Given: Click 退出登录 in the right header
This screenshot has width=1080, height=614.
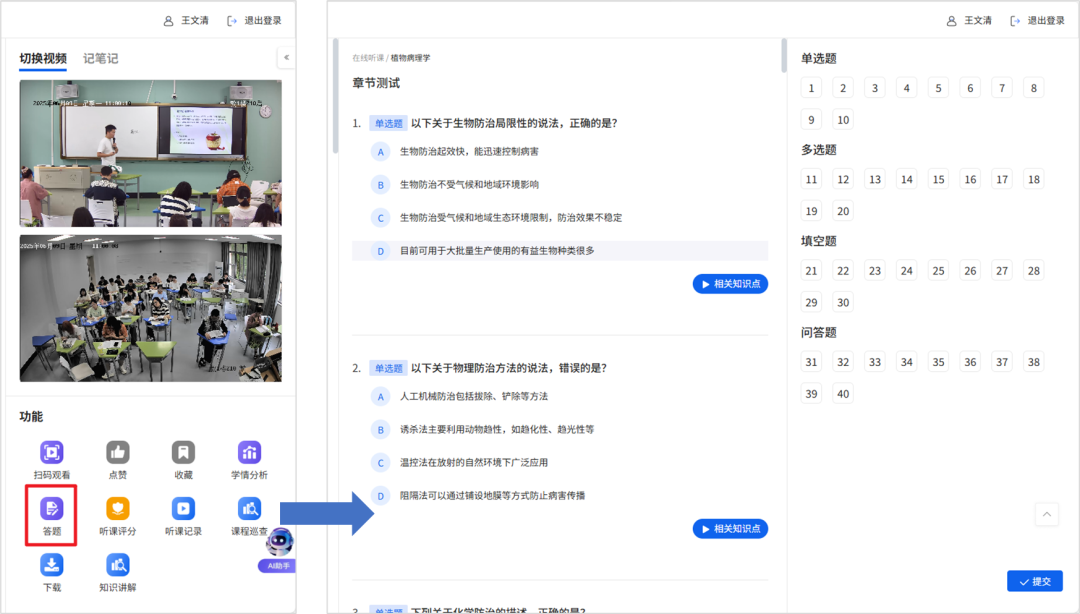Looking at the screenshot, I should pos(1037,21).
